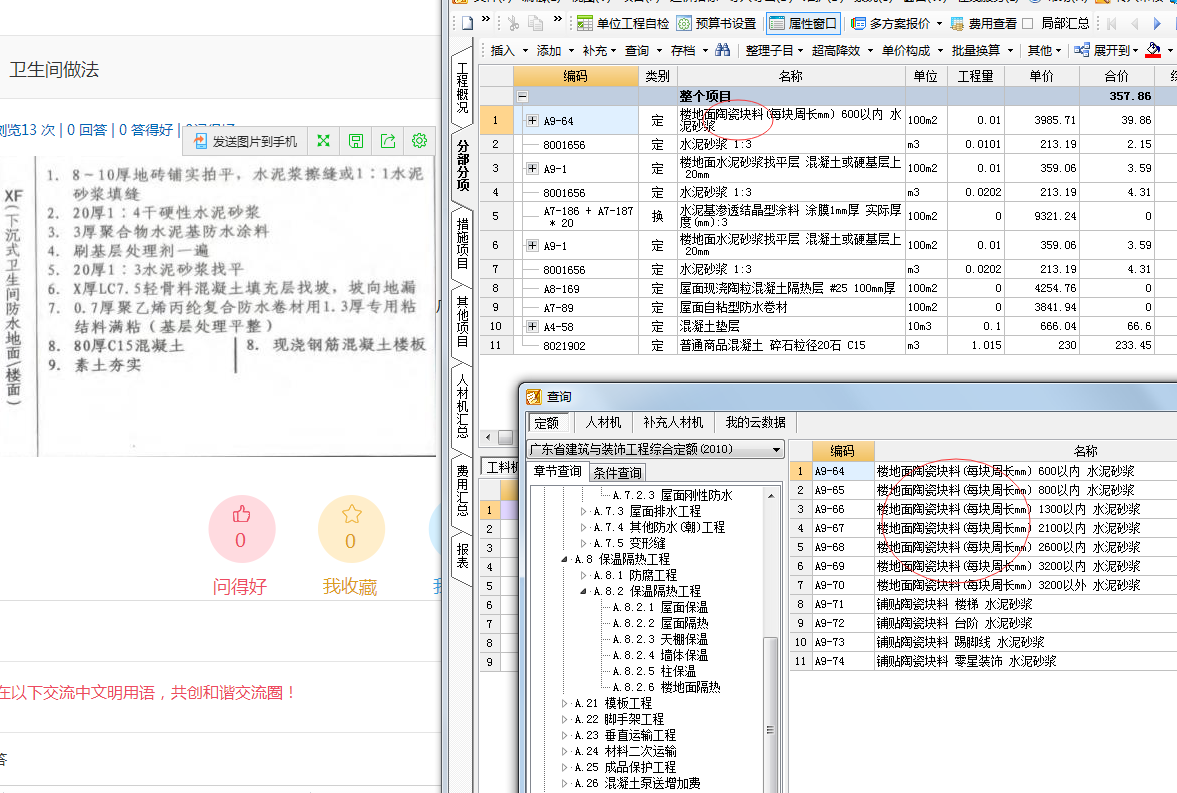Open 单位工程自检 self-check tool
Image resolution: width=1177 pixels, height=793 pixels.
coord(623,23)
